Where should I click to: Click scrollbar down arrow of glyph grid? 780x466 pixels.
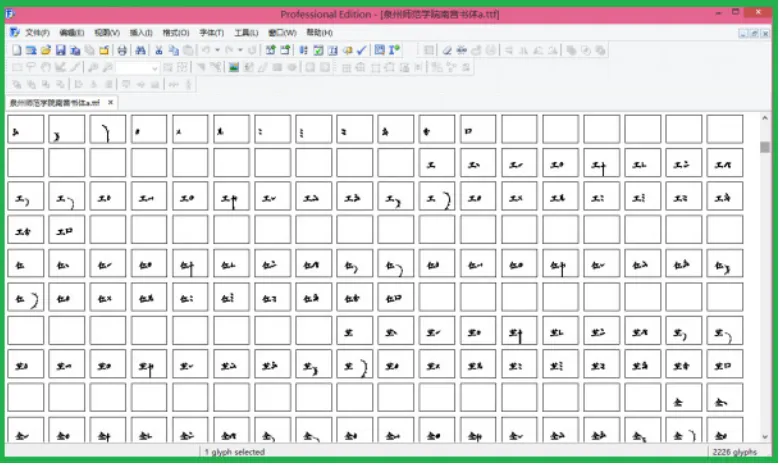pos(765,437)
